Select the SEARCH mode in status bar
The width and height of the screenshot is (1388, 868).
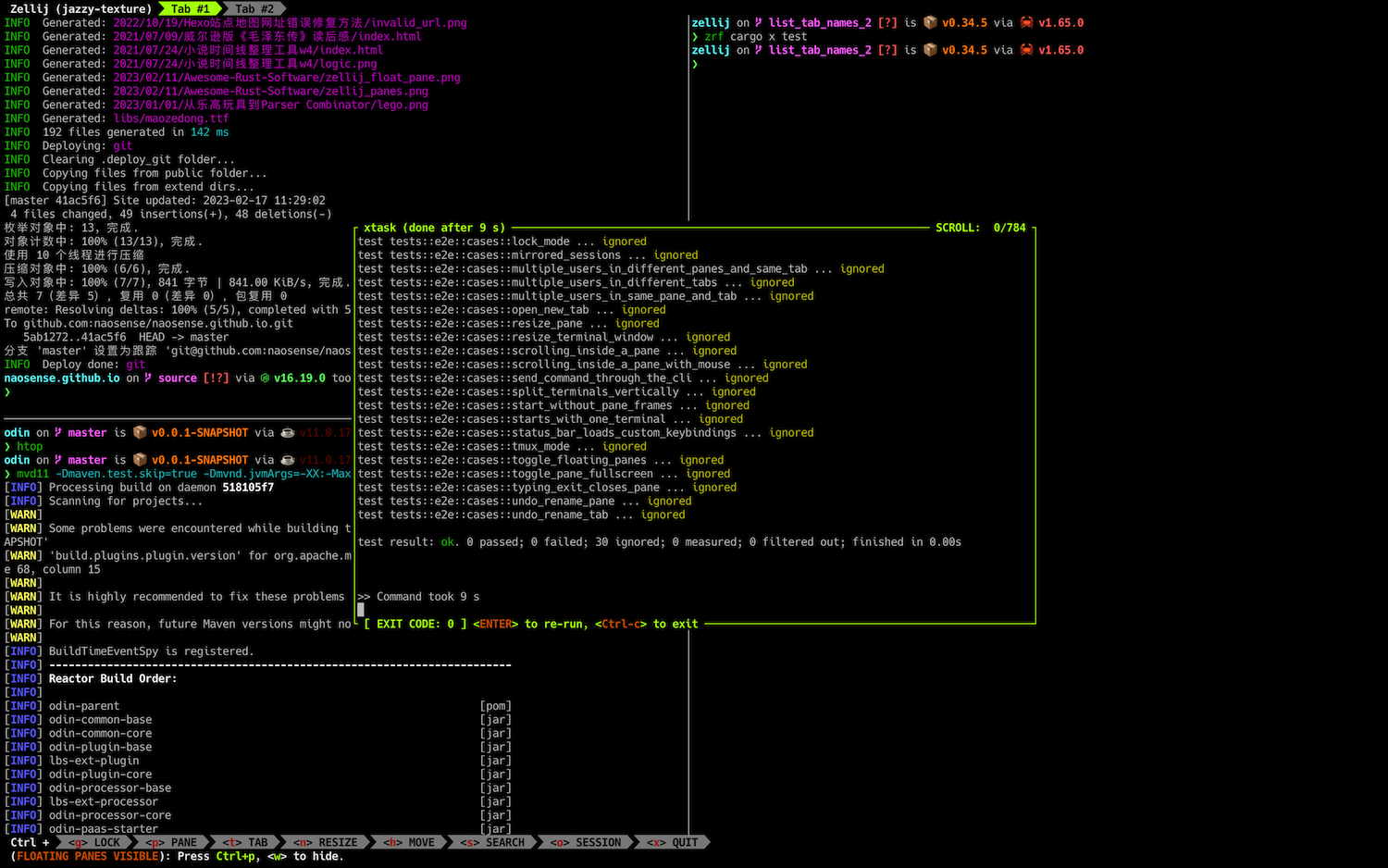[492, 843]
